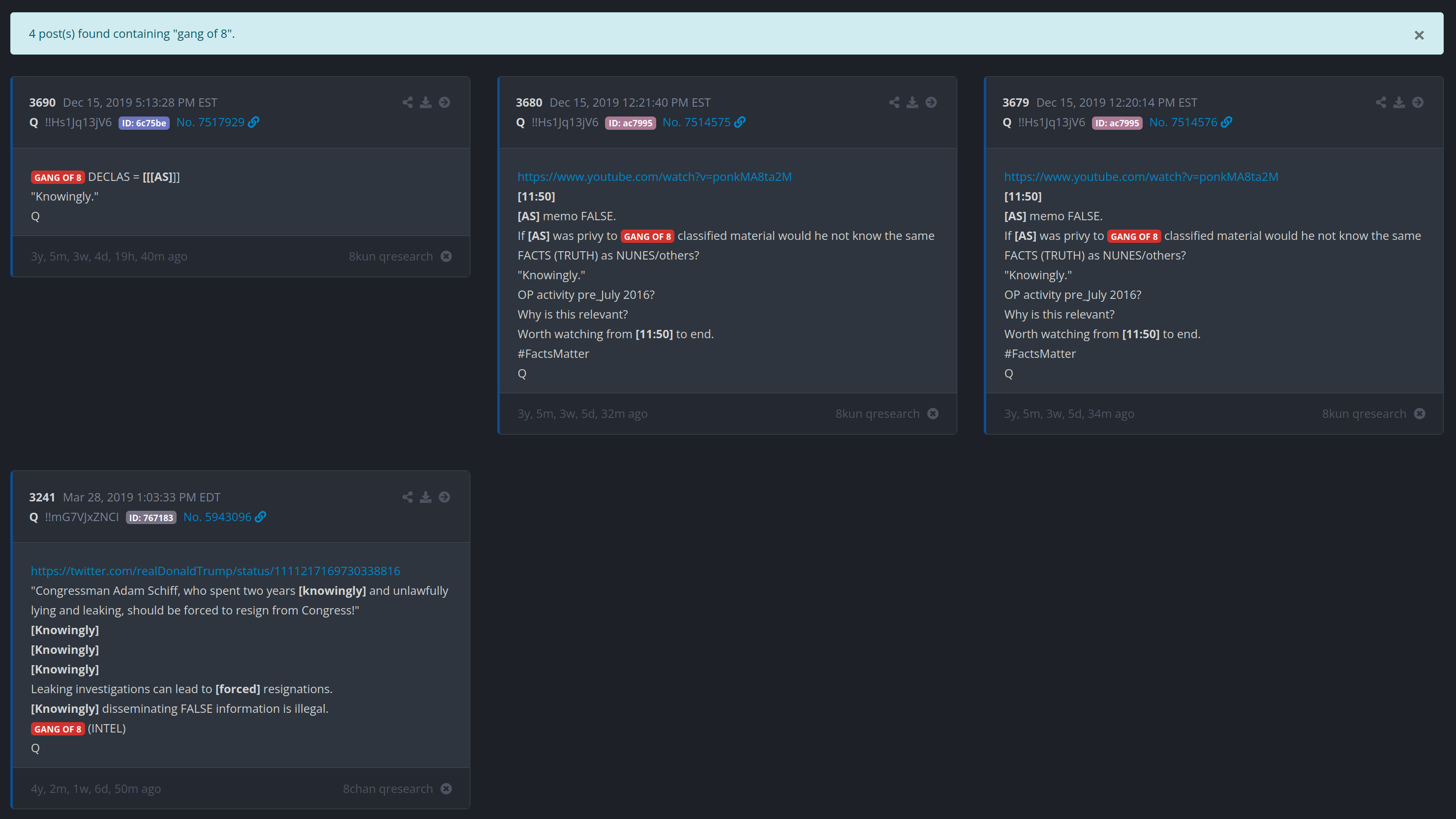Click 'DECLAS = [[[AS]]]' text in post 3690

(x=134, y=177)
